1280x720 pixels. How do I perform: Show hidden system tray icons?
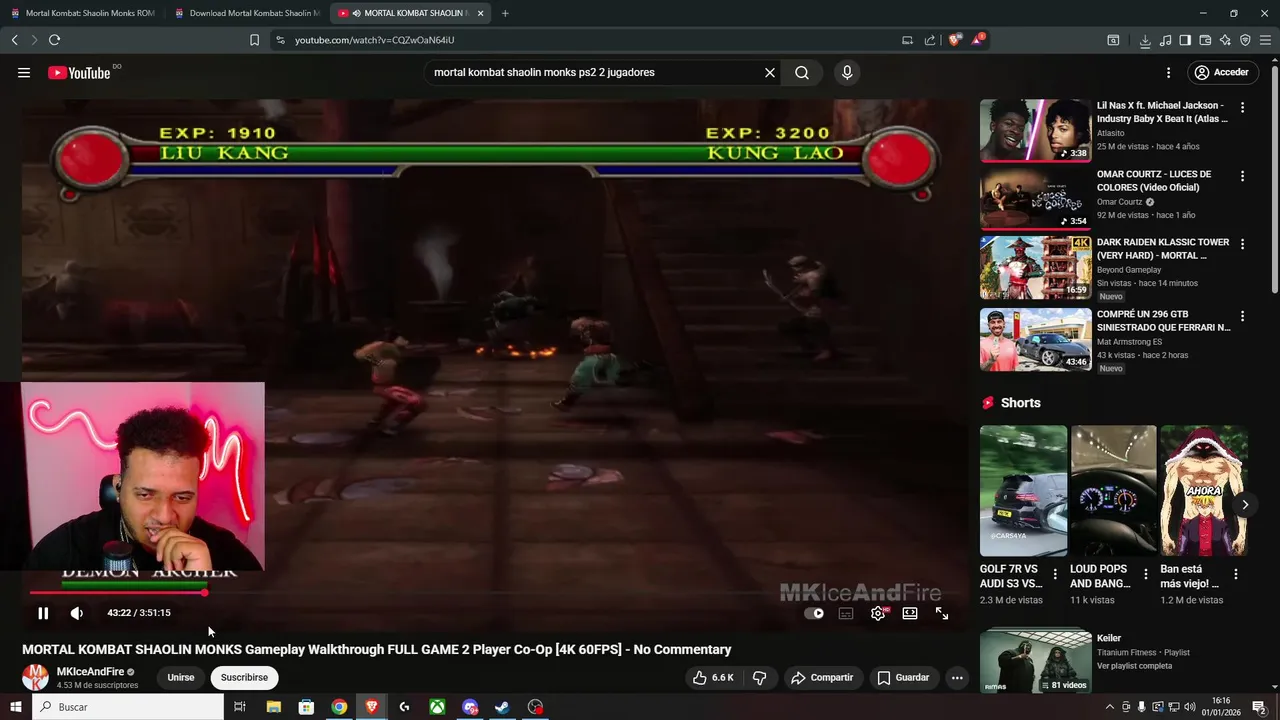[1110, 707]
